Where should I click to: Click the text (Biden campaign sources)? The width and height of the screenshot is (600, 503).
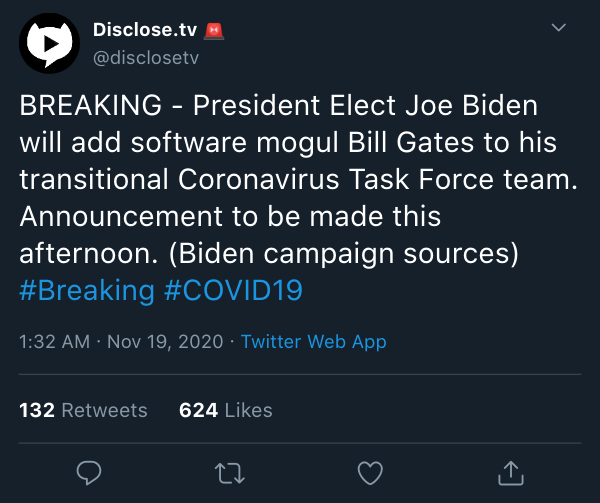coord(344,254)
